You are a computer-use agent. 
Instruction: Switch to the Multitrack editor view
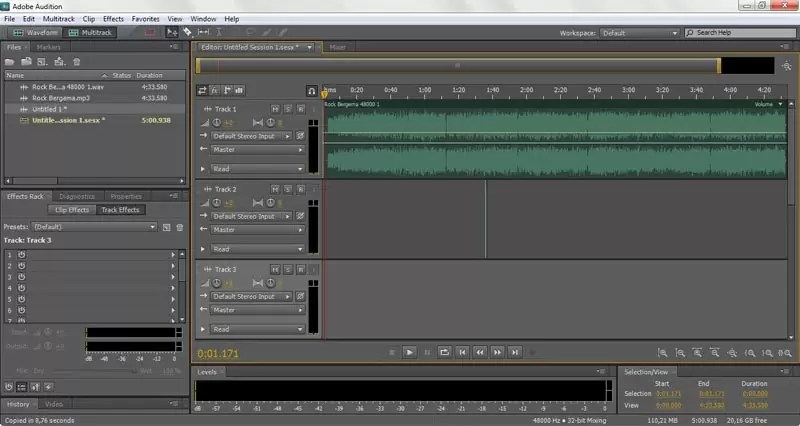click(90, 32)
